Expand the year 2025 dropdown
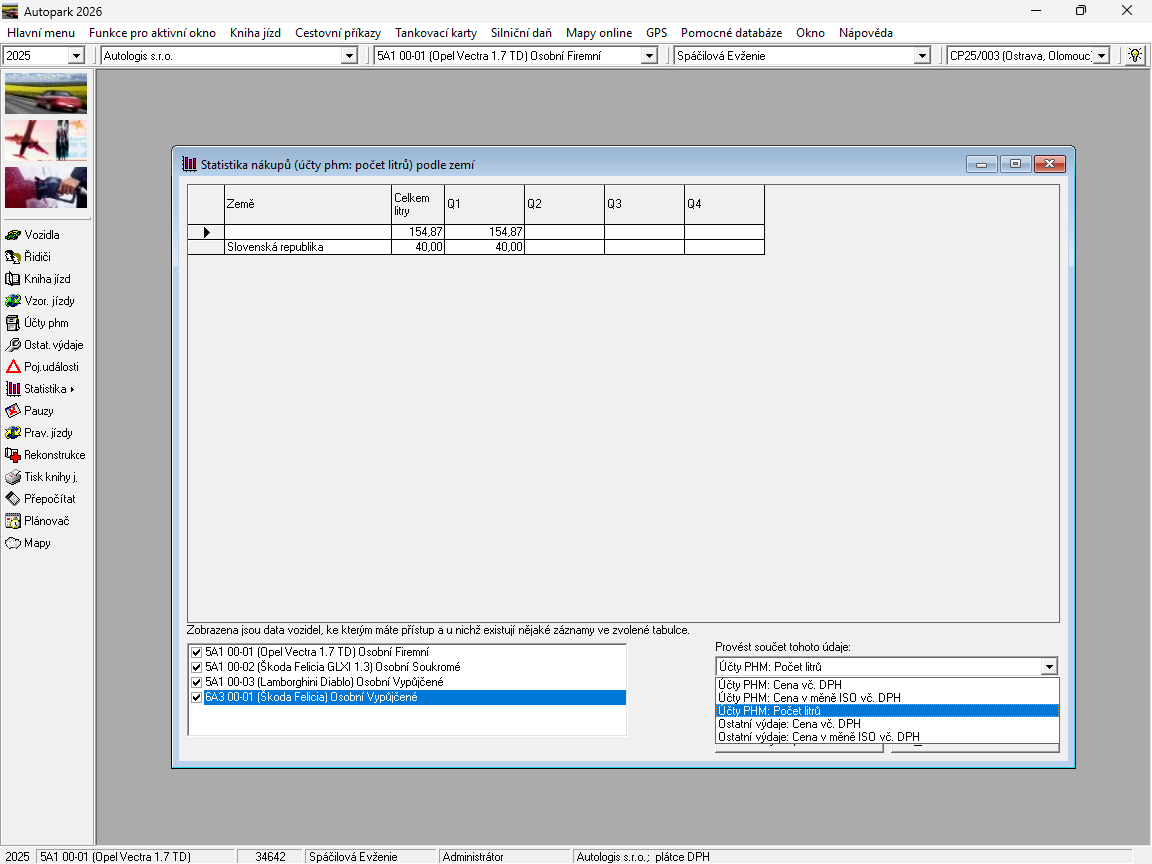 [x=76, y=56]
